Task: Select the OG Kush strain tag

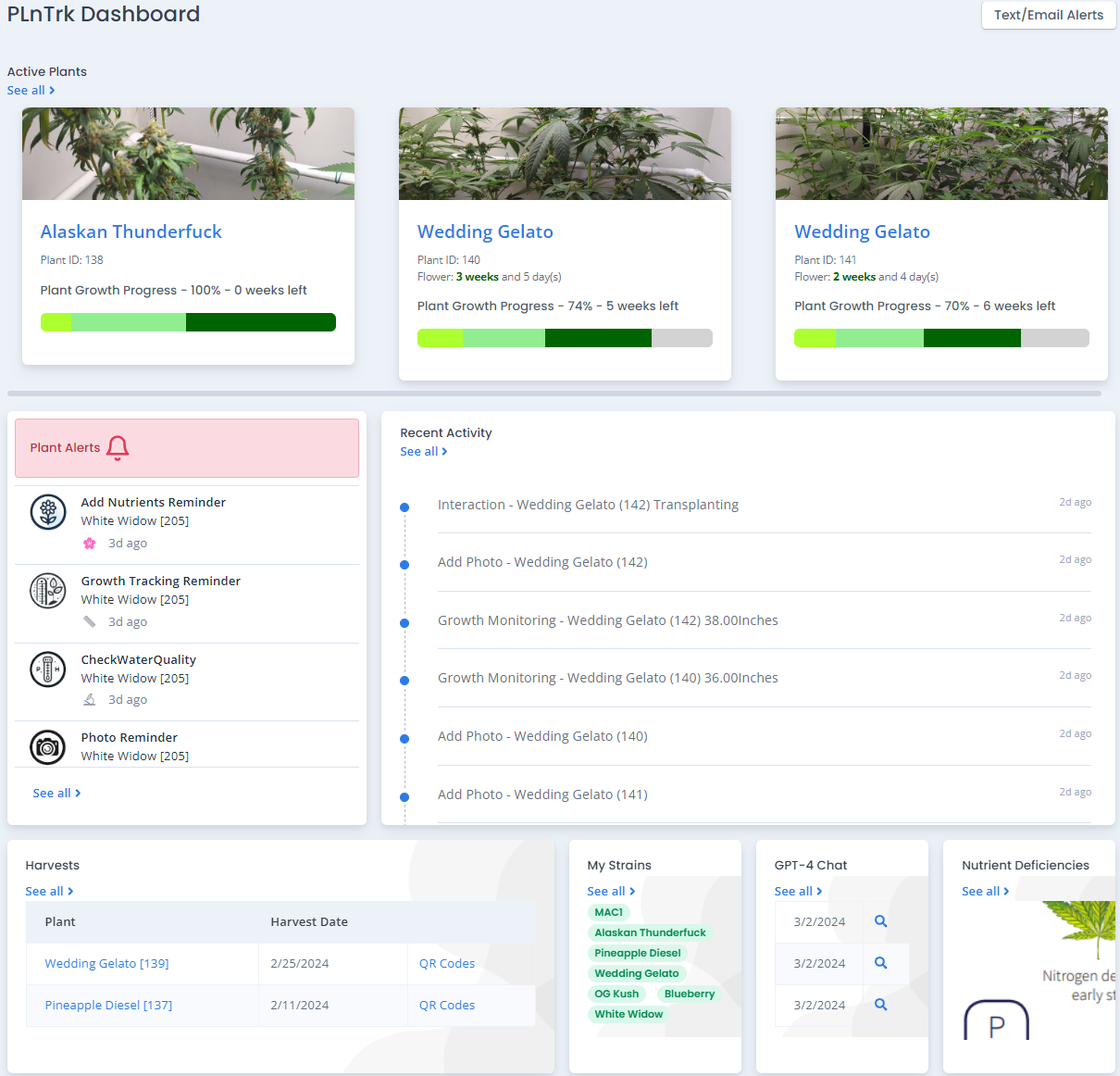Action: pos(616,994)
